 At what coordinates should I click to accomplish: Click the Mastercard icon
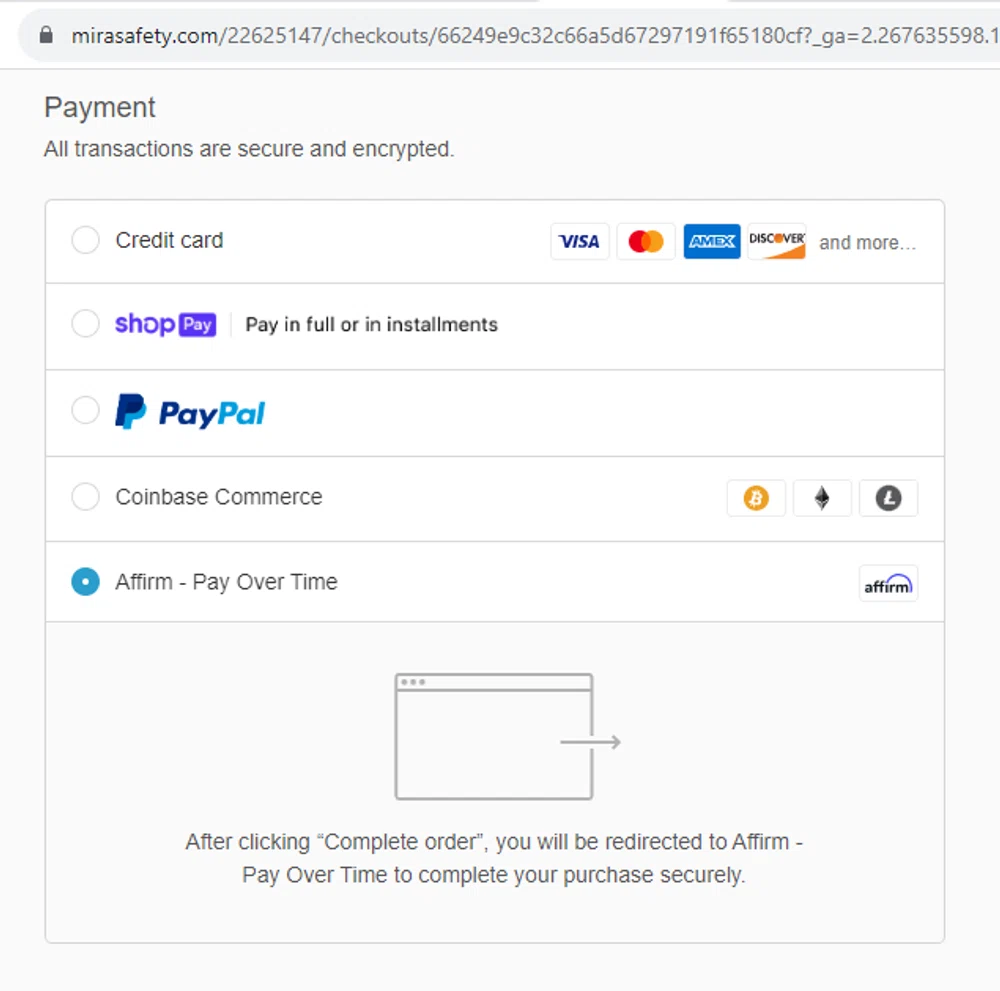pos(645,241)
